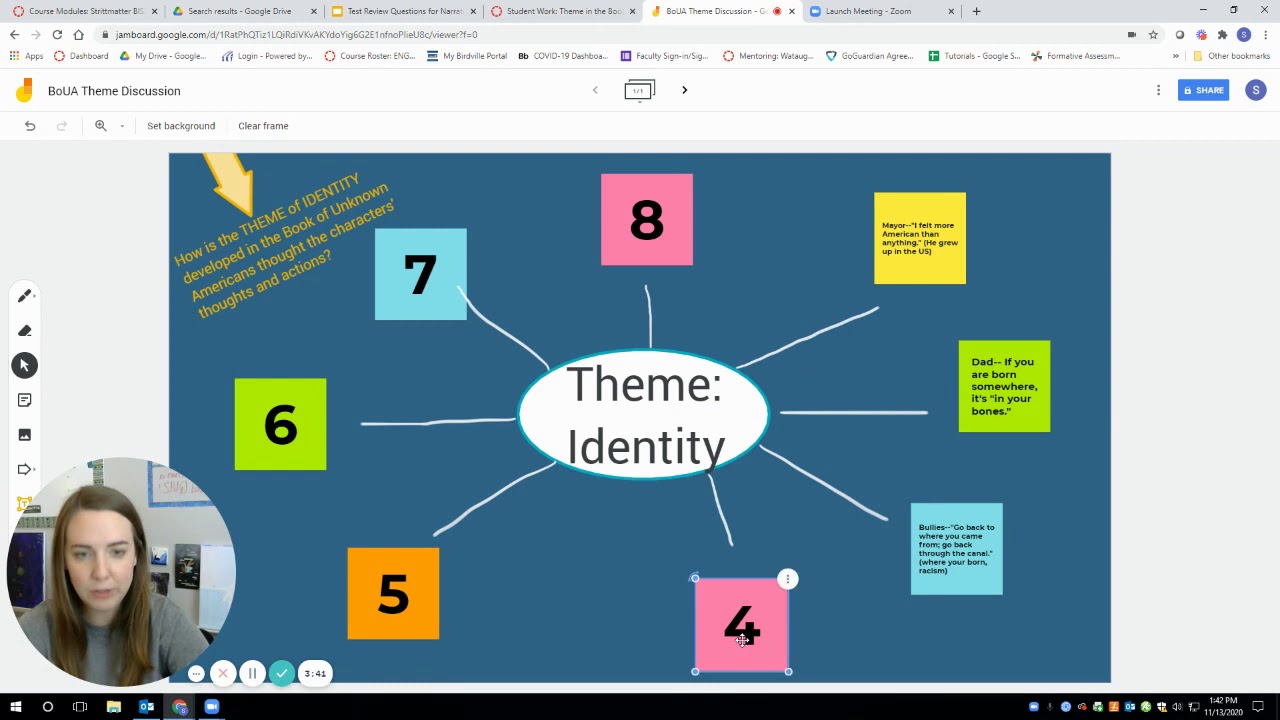This screenshot has width=1280, height=720.
Task: Open the Add image tool
Action: (25, 435)
